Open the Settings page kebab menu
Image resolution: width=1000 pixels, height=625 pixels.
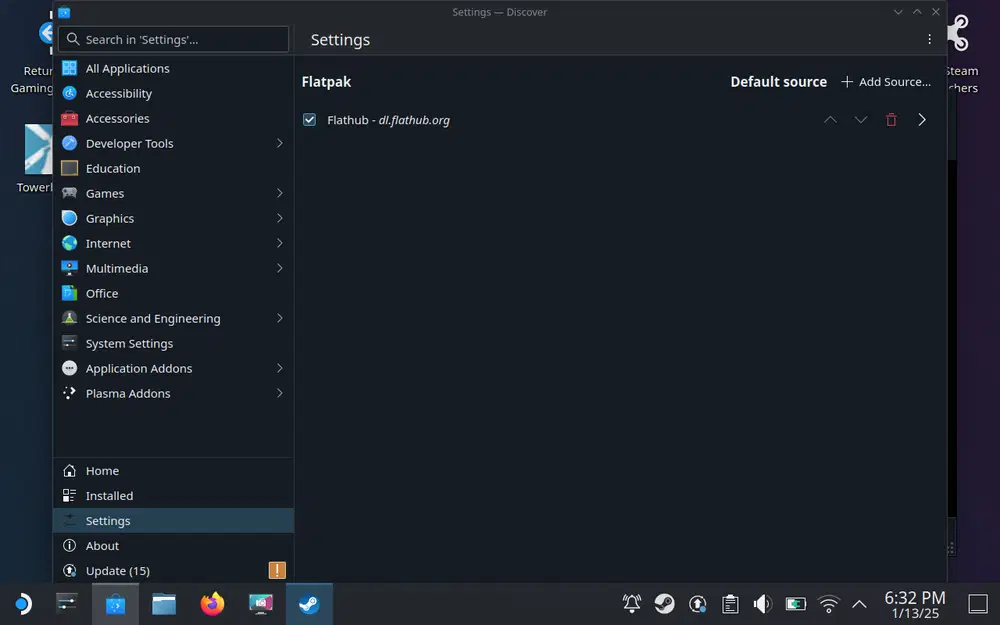(x=929, y=40)
